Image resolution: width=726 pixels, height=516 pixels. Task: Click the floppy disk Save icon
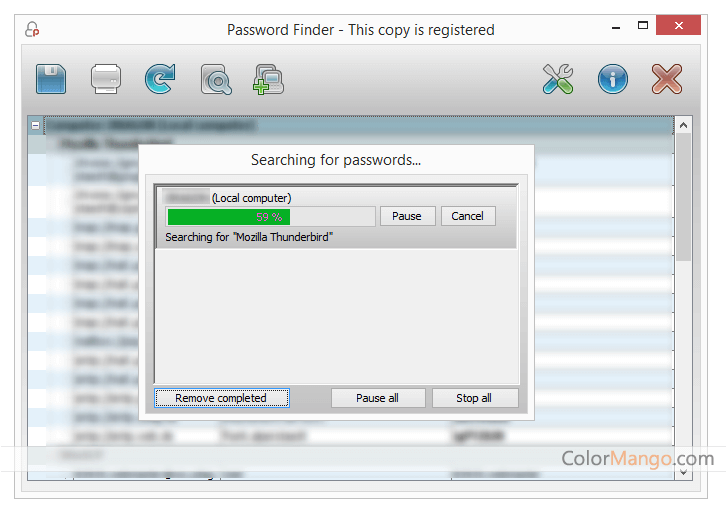51,79
